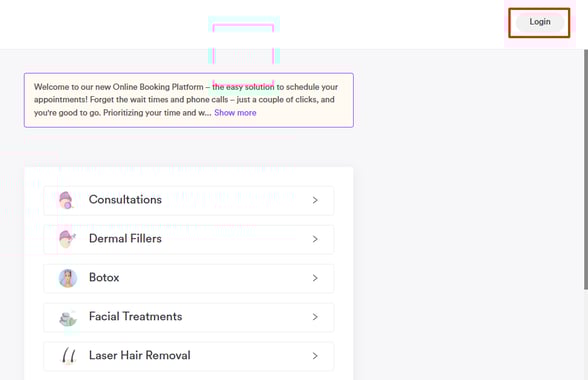Select Facial Treatments category label
588x380 pixels.
click(135, 316)
